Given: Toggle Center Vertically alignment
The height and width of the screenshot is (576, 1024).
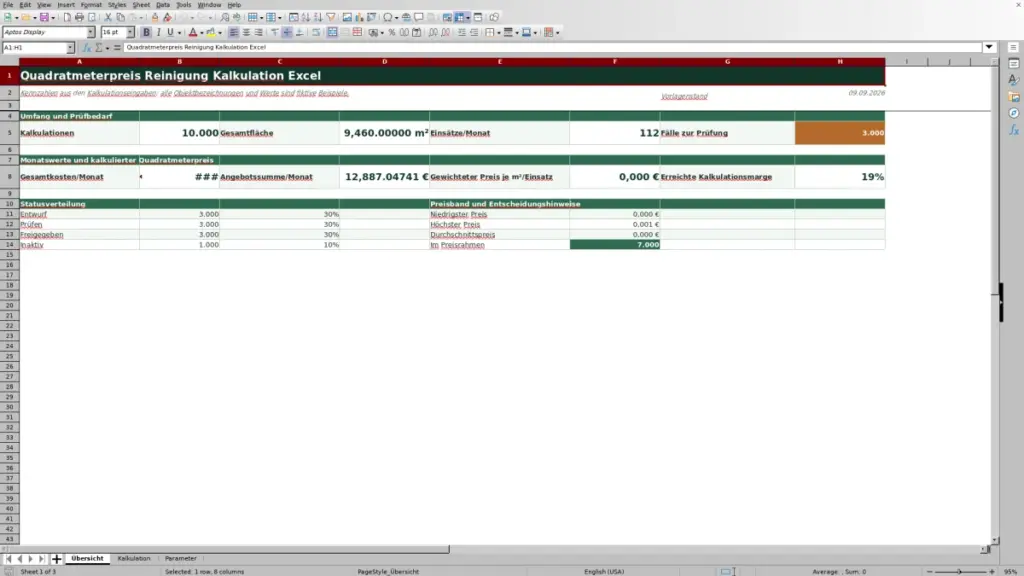Looking at the screenshot, I should click(x=287, y=33).
